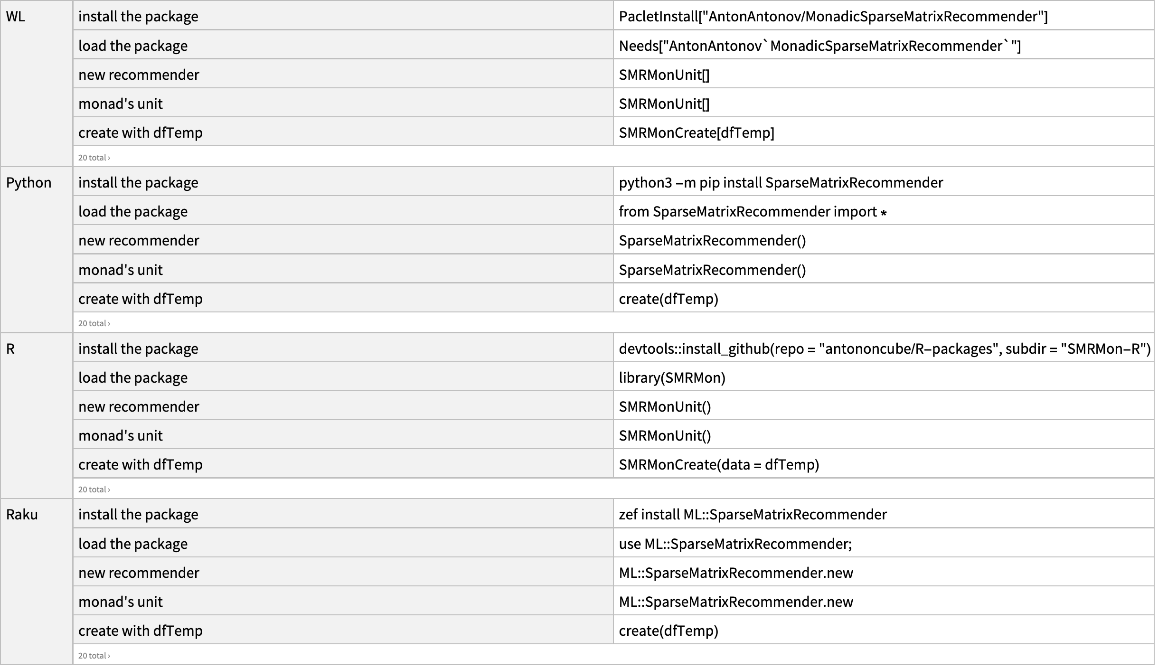Image resolution: width=1156 pixels, height=666 pixels.
Task: Select 'python3 -m pip install SparseMatrixRecommender' cell
Action: [781, 183]
